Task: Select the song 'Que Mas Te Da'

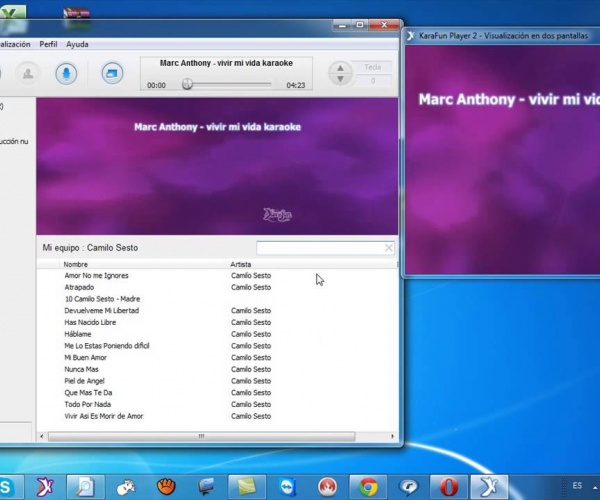Action: (x=88, y=393)
